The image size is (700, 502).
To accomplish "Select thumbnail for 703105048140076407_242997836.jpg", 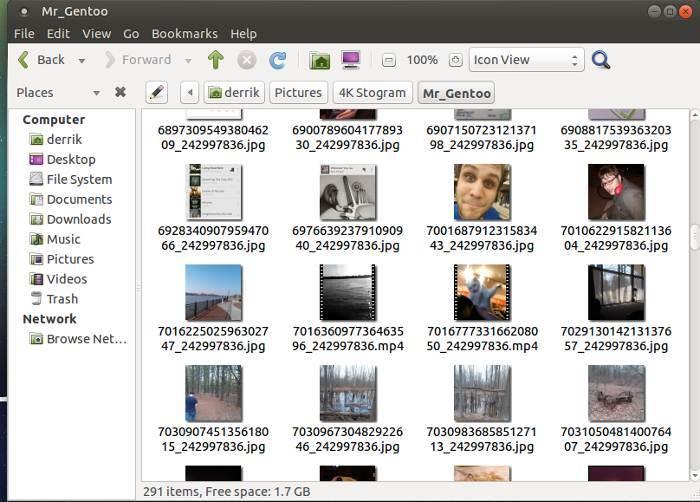I will point(616,393).
